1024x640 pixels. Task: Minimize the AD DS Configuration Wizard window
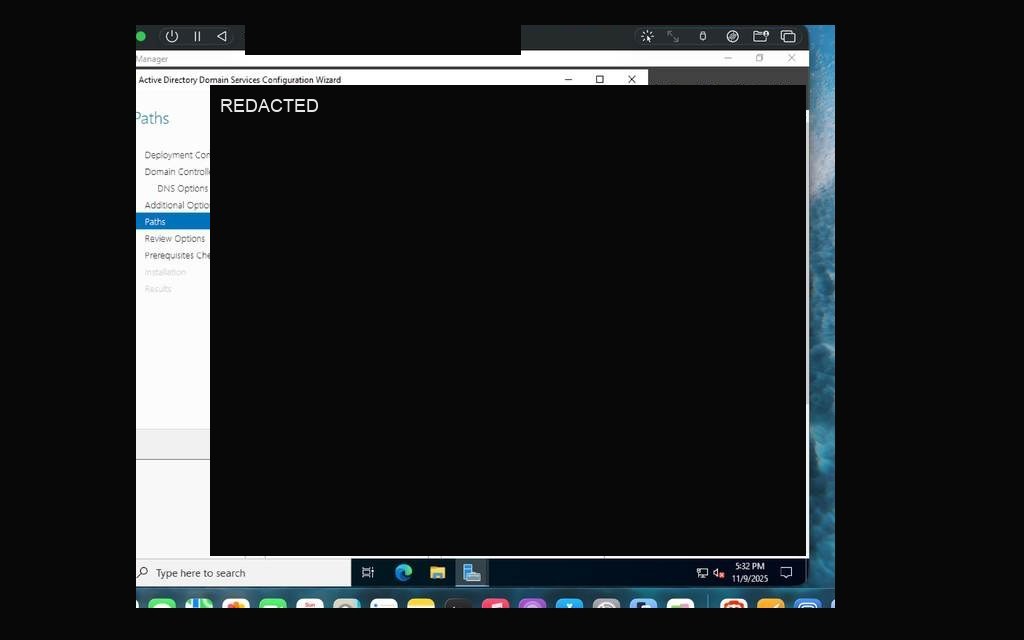[568, 79]
